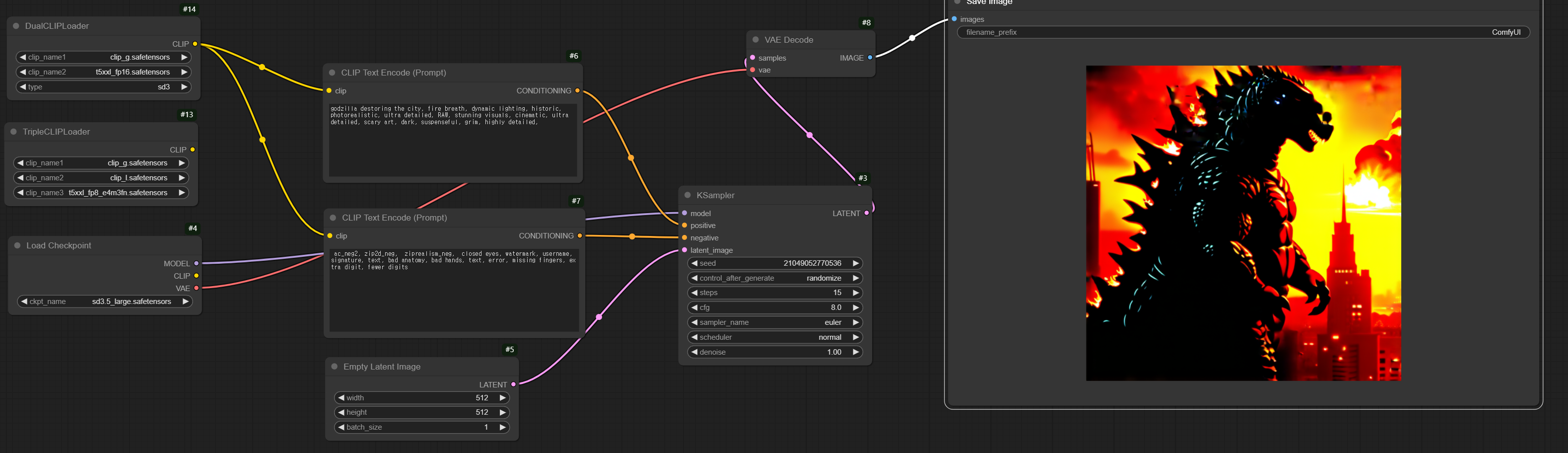Click the filename_prefix ComfyUI input field

[1243, 32]
